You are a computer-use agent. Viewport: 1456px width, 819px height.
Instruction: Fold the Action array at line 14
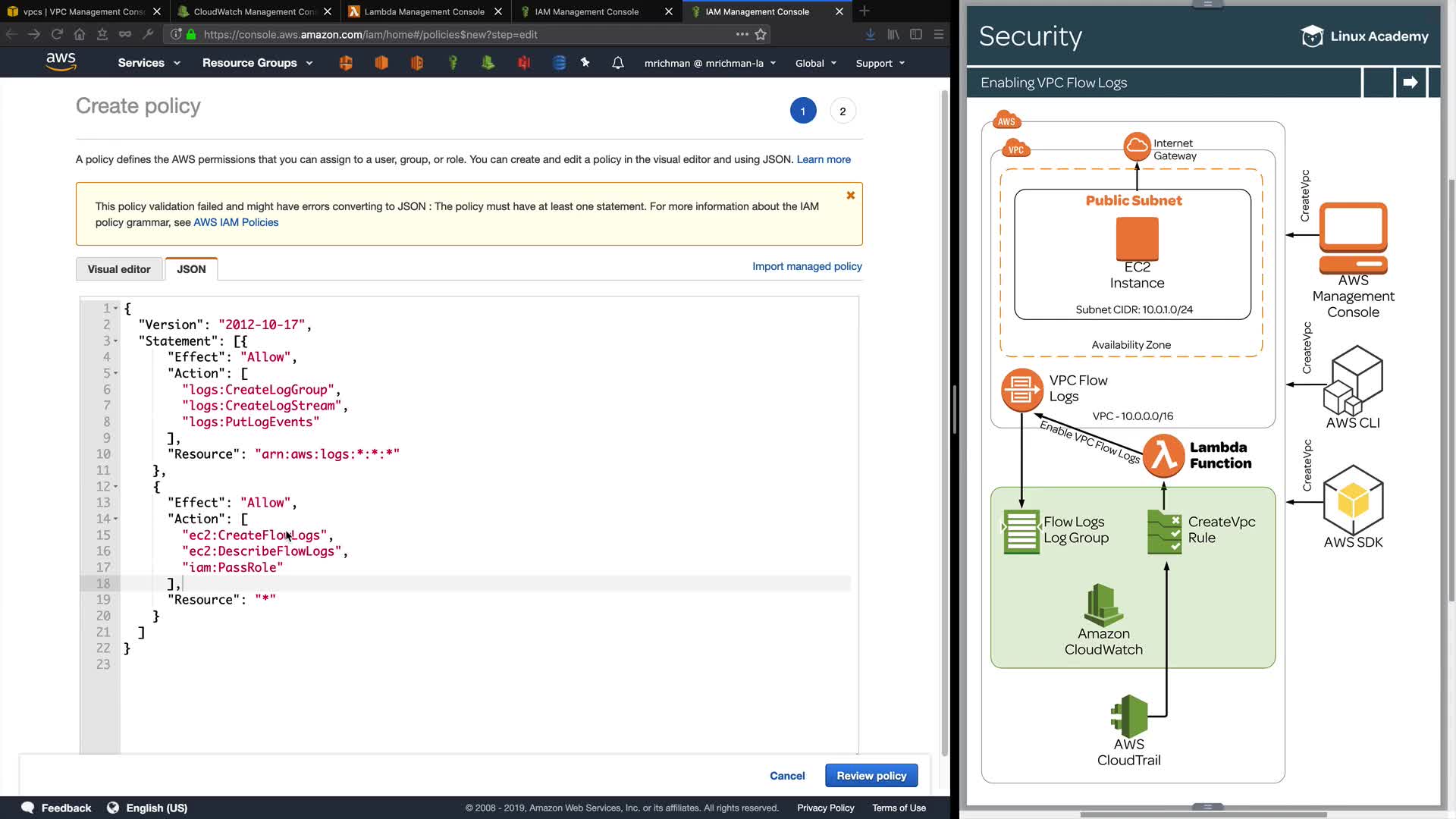(x=116, y=519)
